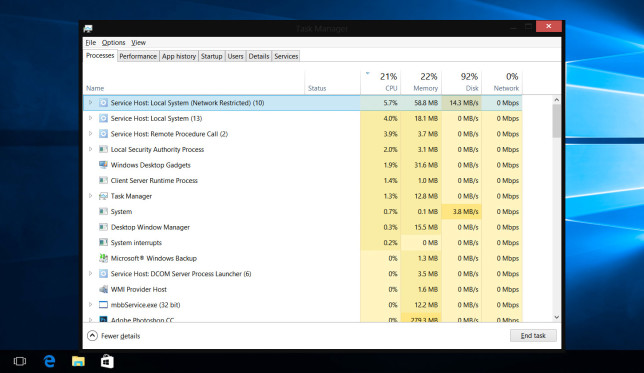The width and height of the screenshot is (644, 373).
Task: Open the View menu
Action: 138,43
